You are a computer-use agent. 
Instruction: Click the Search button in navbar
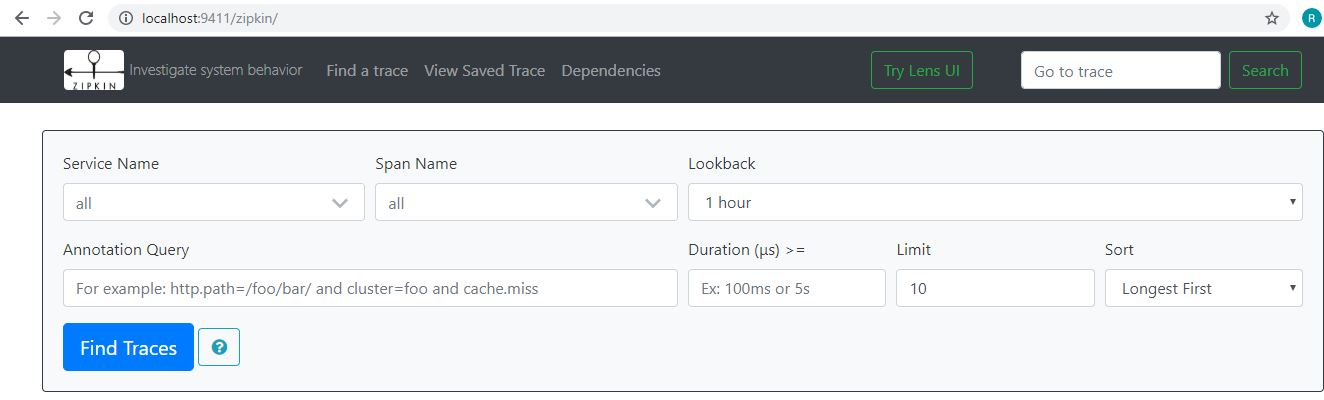click(x=1265, y=70)
